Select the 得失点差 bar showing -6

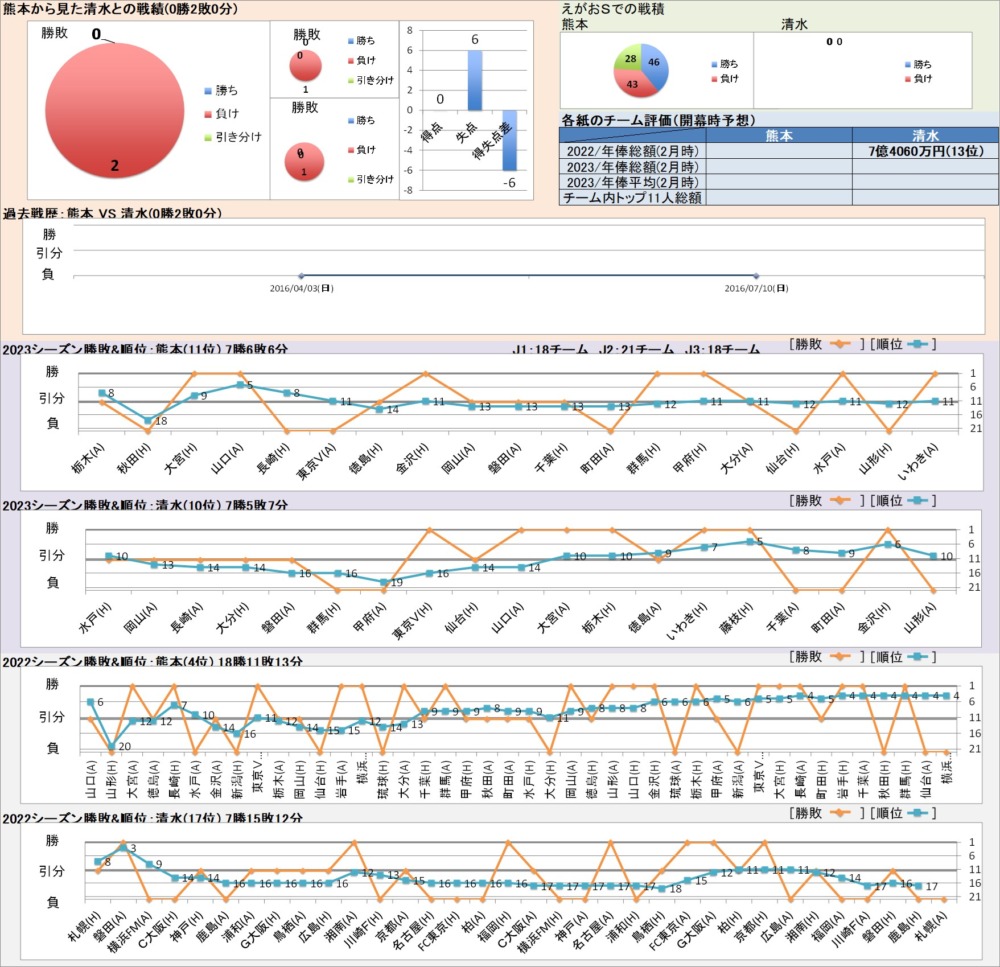point(509,140)
